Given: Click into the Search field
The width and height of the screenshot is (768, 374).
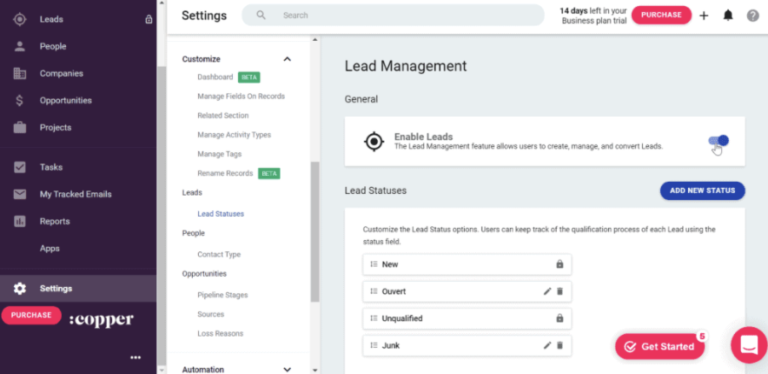Looking at the screenshot, I should pos(393,15).
